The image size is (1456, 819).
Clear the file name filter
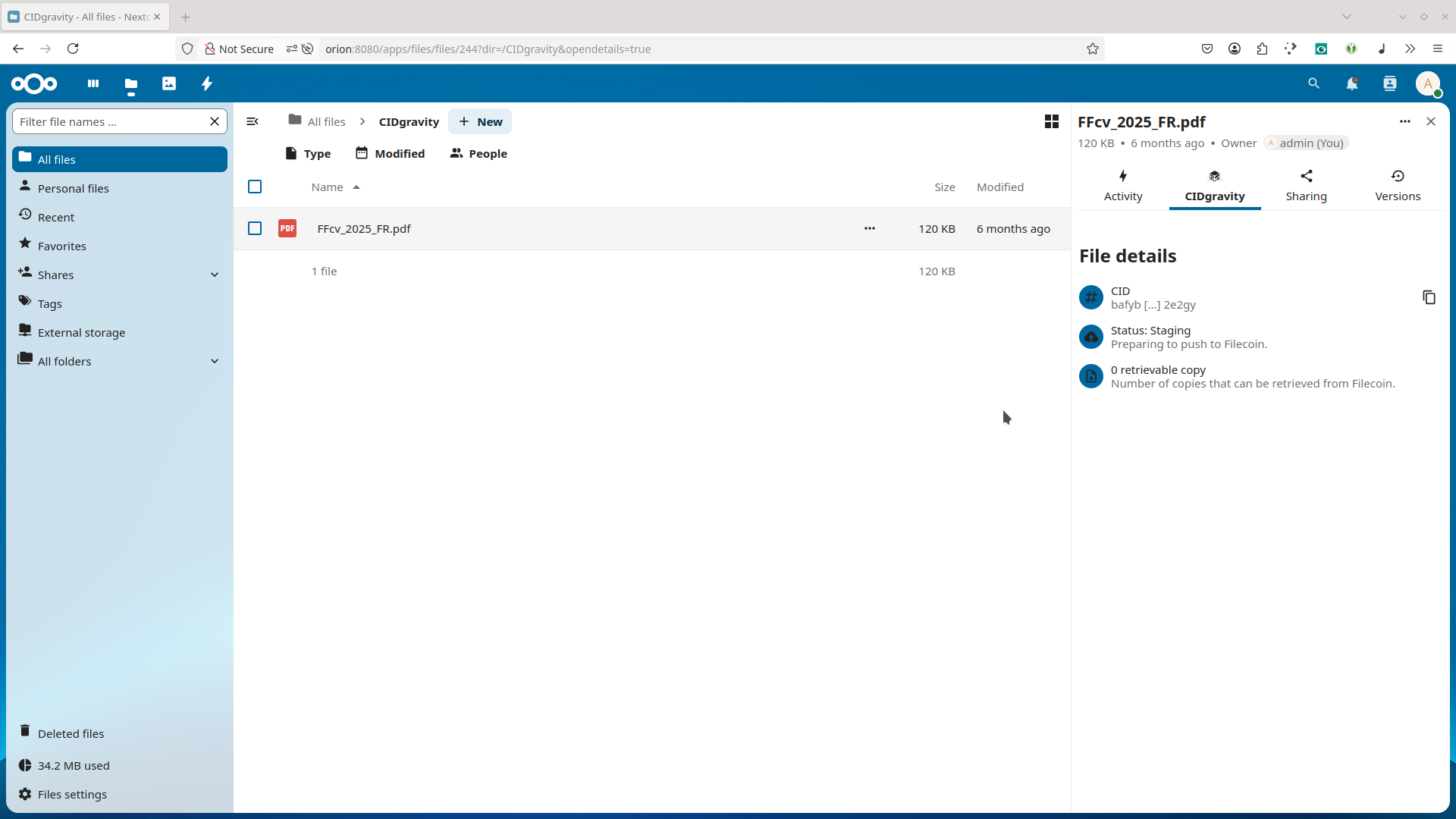215,121
